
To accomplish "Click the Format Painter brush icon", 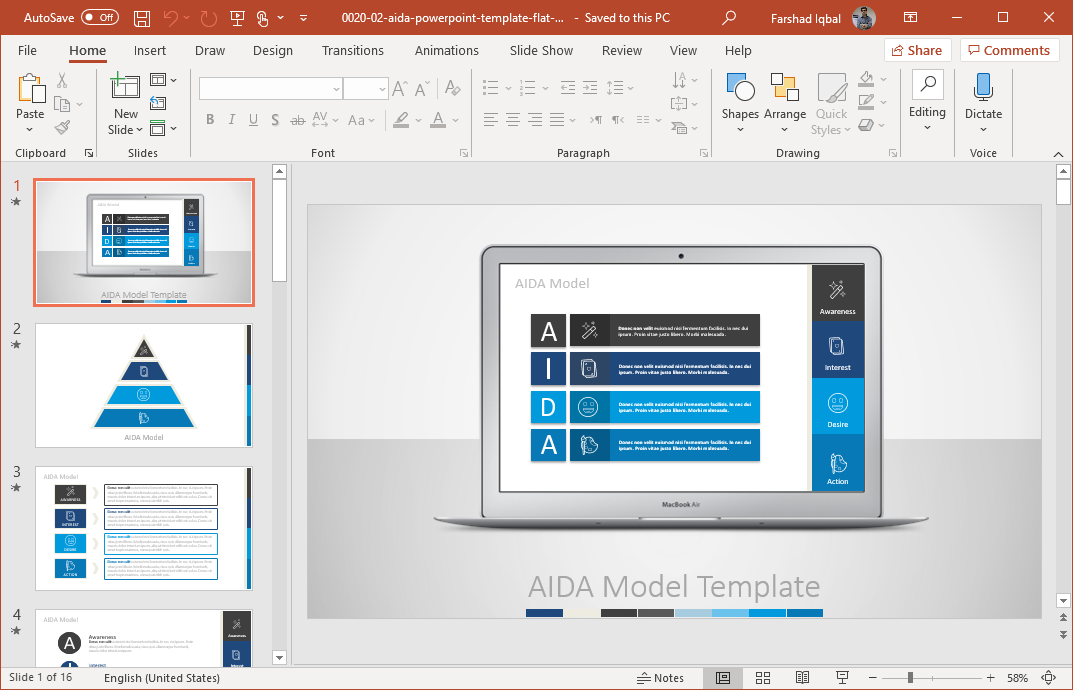I will [62, 127].
